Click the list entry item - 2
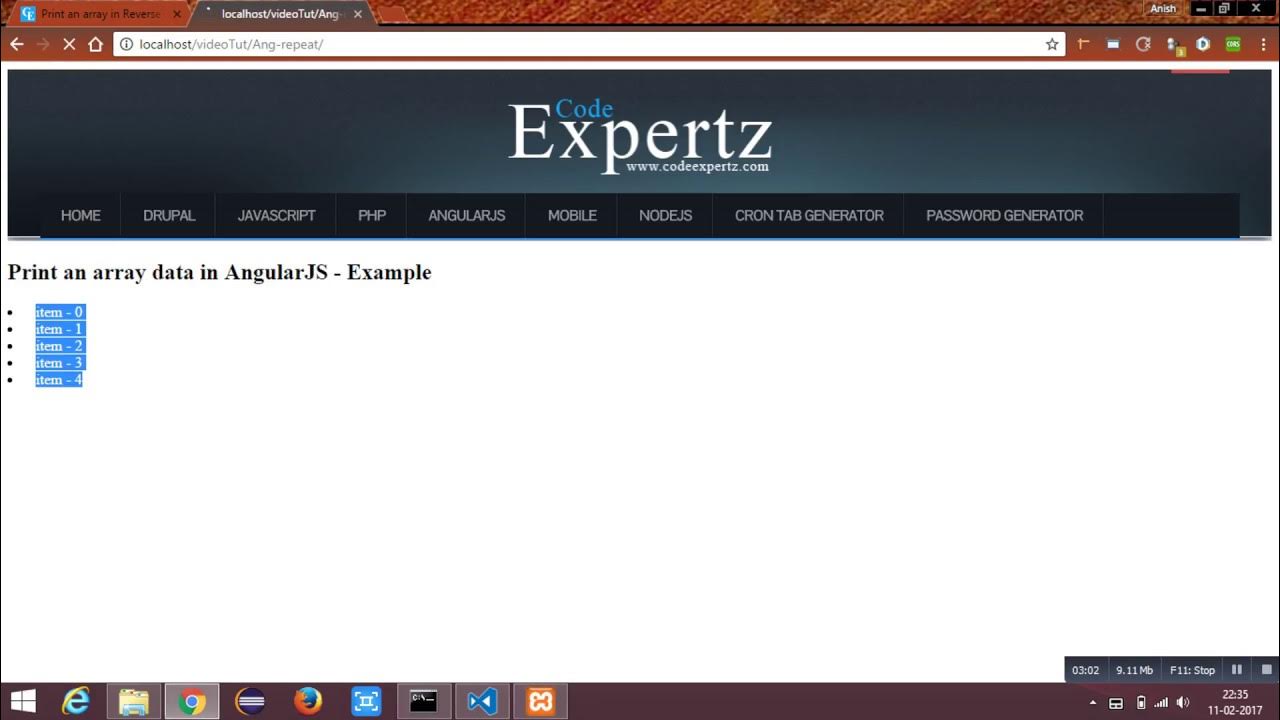Viewport: 1280px width, 720px height. [60, 346]
